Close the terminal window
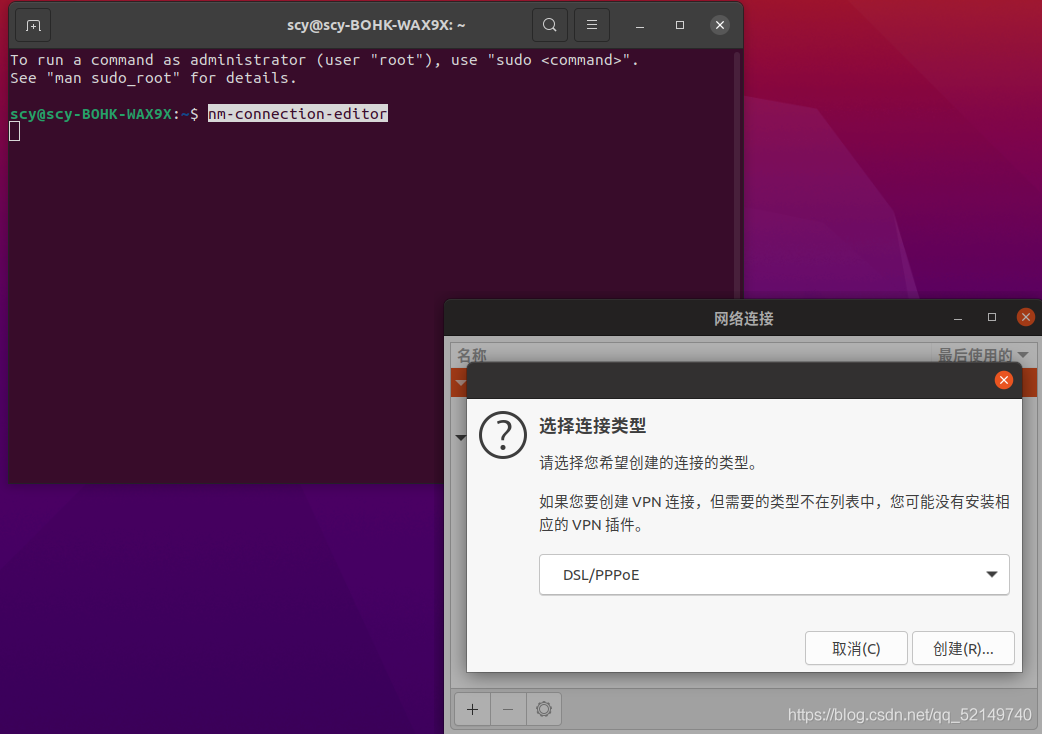Viewport: 1042px width, 734px height. point(720,25)
